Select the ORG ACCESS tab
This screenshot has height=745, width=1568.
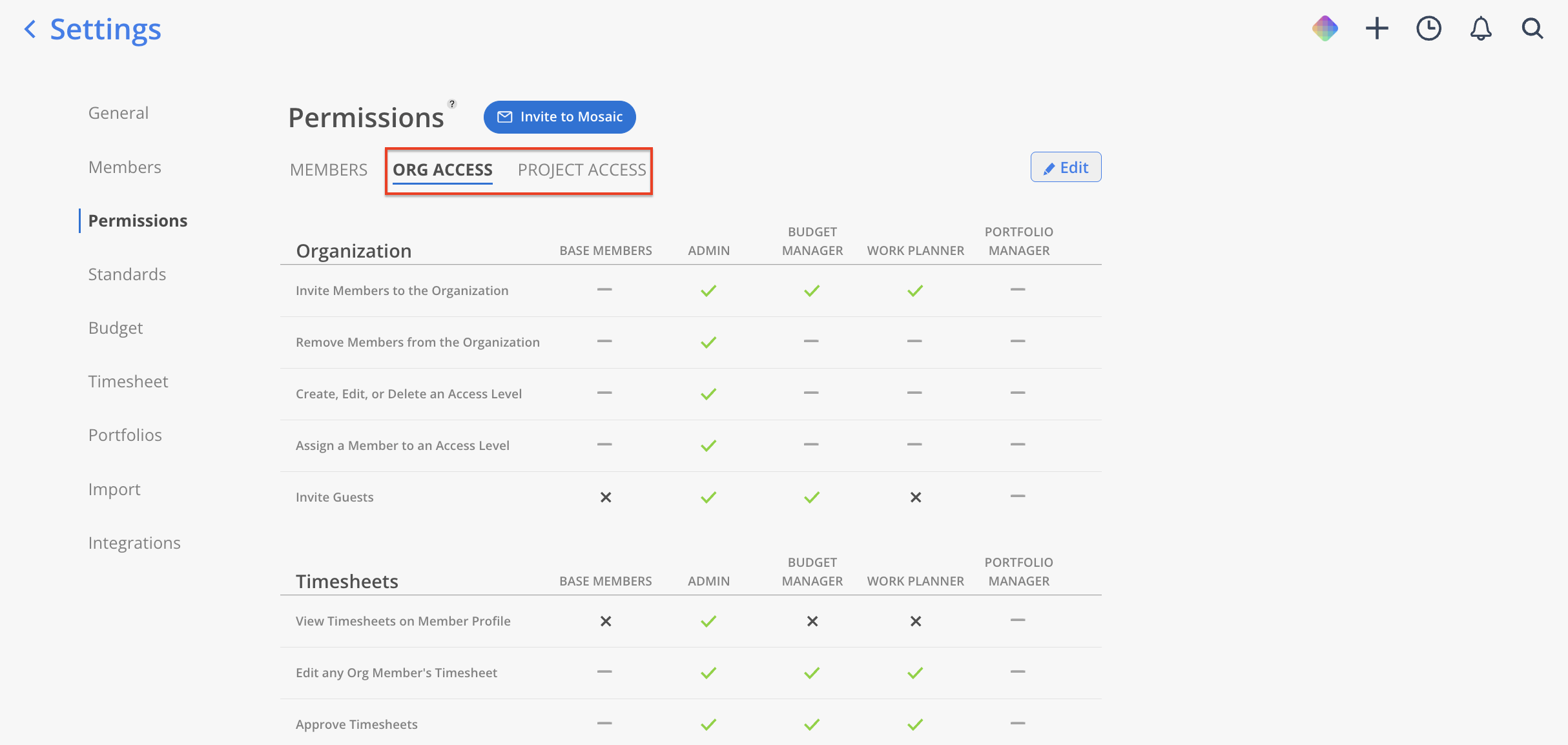[442, 170]
